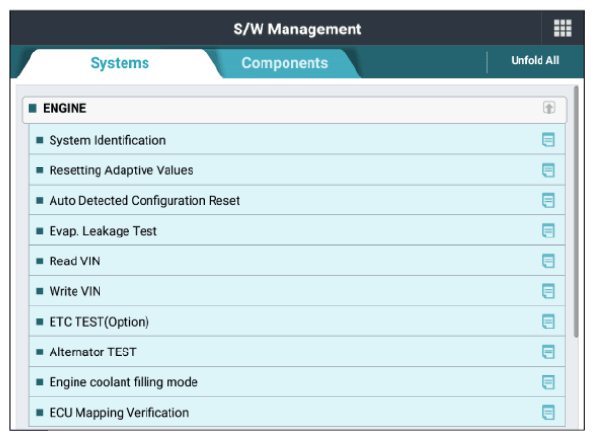The image size is (594, 440).
Task: Toggle the ENGINE group header
Action: point(294,110)
